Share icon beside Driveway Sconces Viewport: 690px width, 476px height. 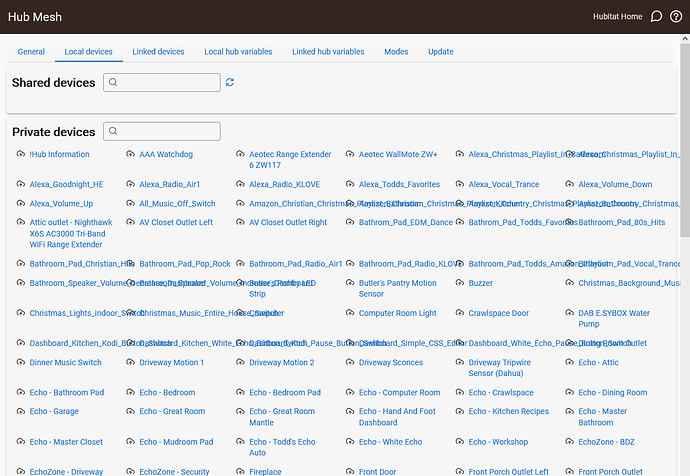point(350,362)
